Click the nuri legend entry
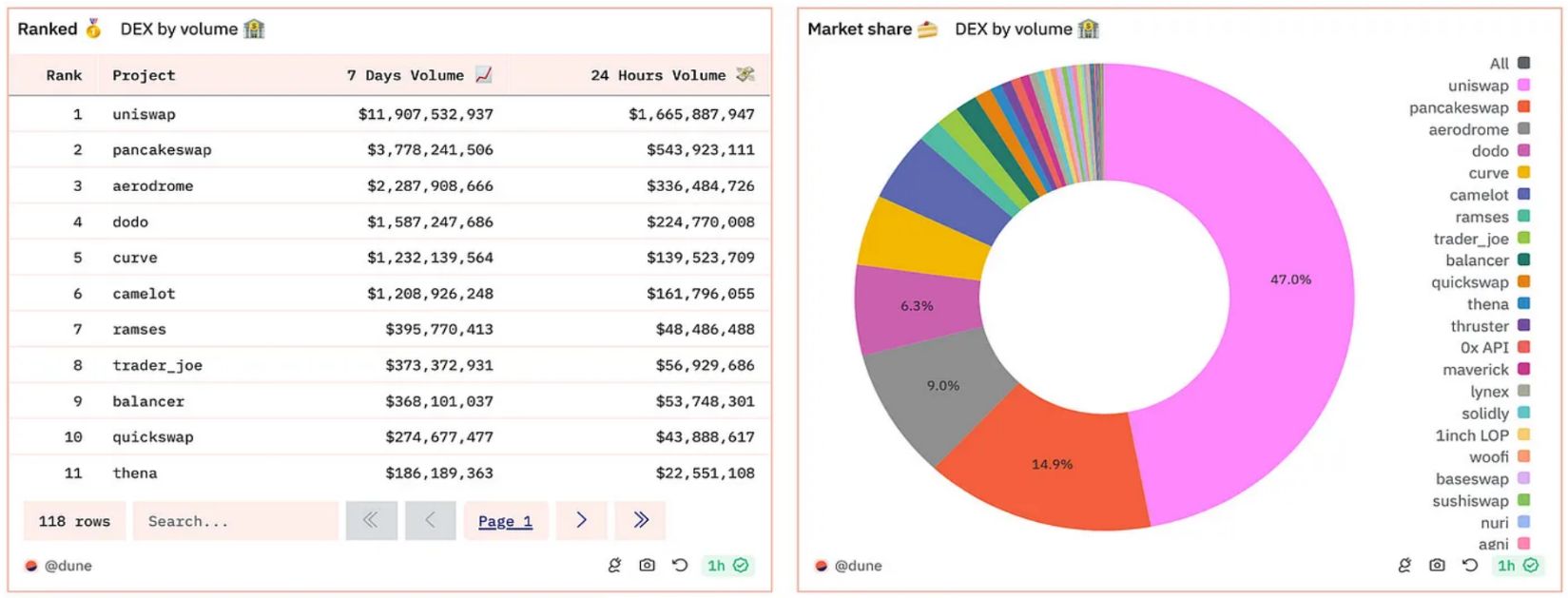The image size is (1568, 598). (1505, 523)
